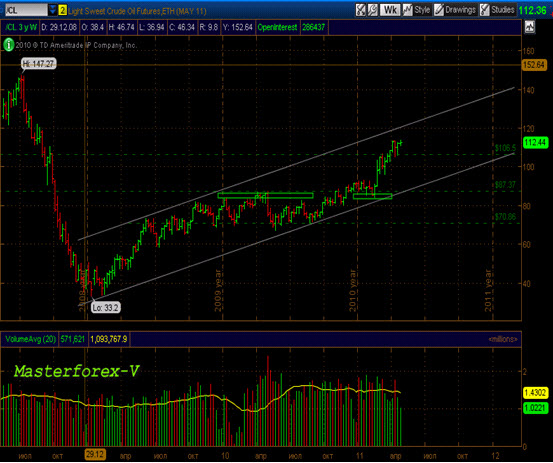Click the O: 38.4 open readout
This screenshot has width=553, height=463.
tap(92, 27)
